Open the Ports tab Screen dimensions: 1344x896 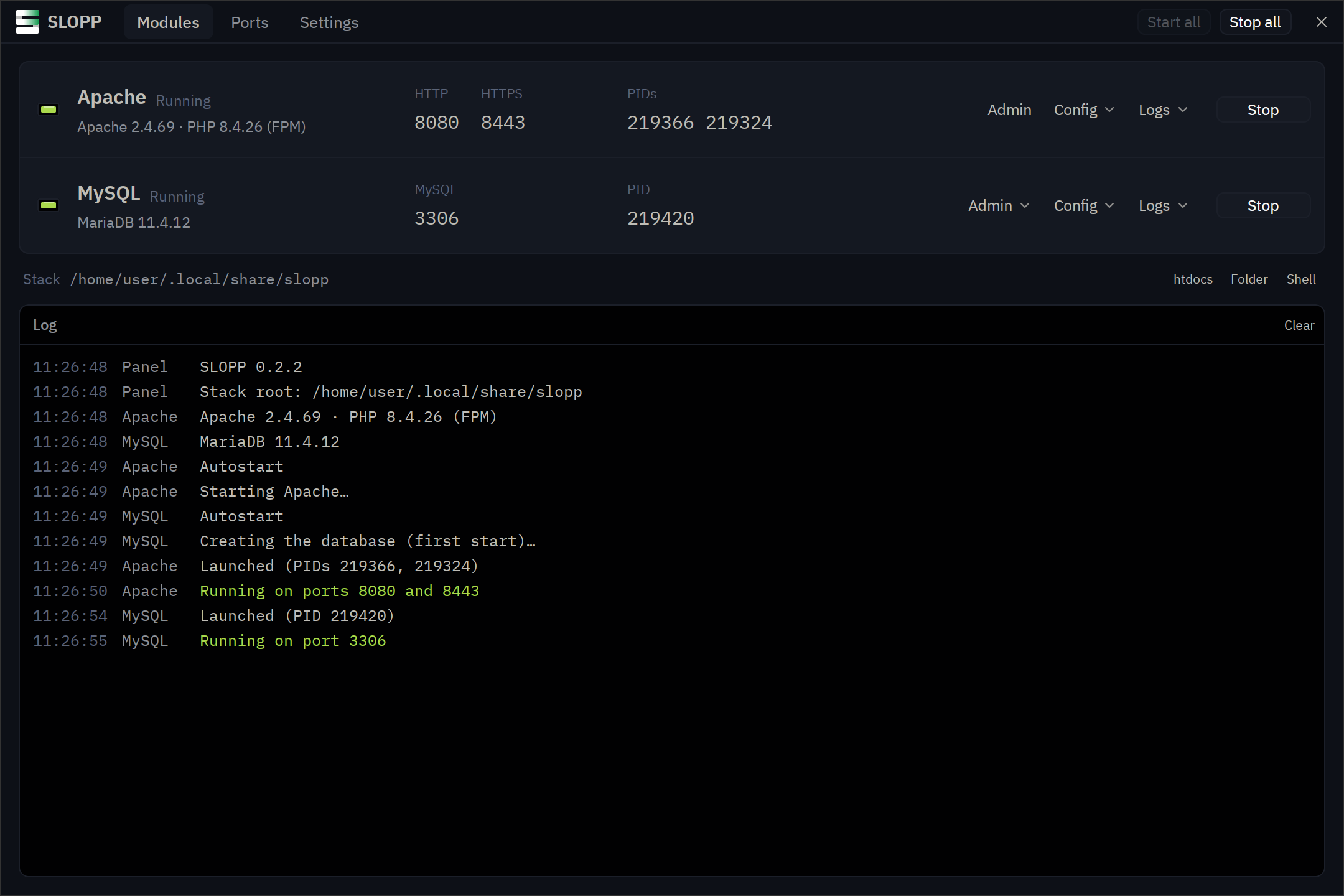click(250, 22)
